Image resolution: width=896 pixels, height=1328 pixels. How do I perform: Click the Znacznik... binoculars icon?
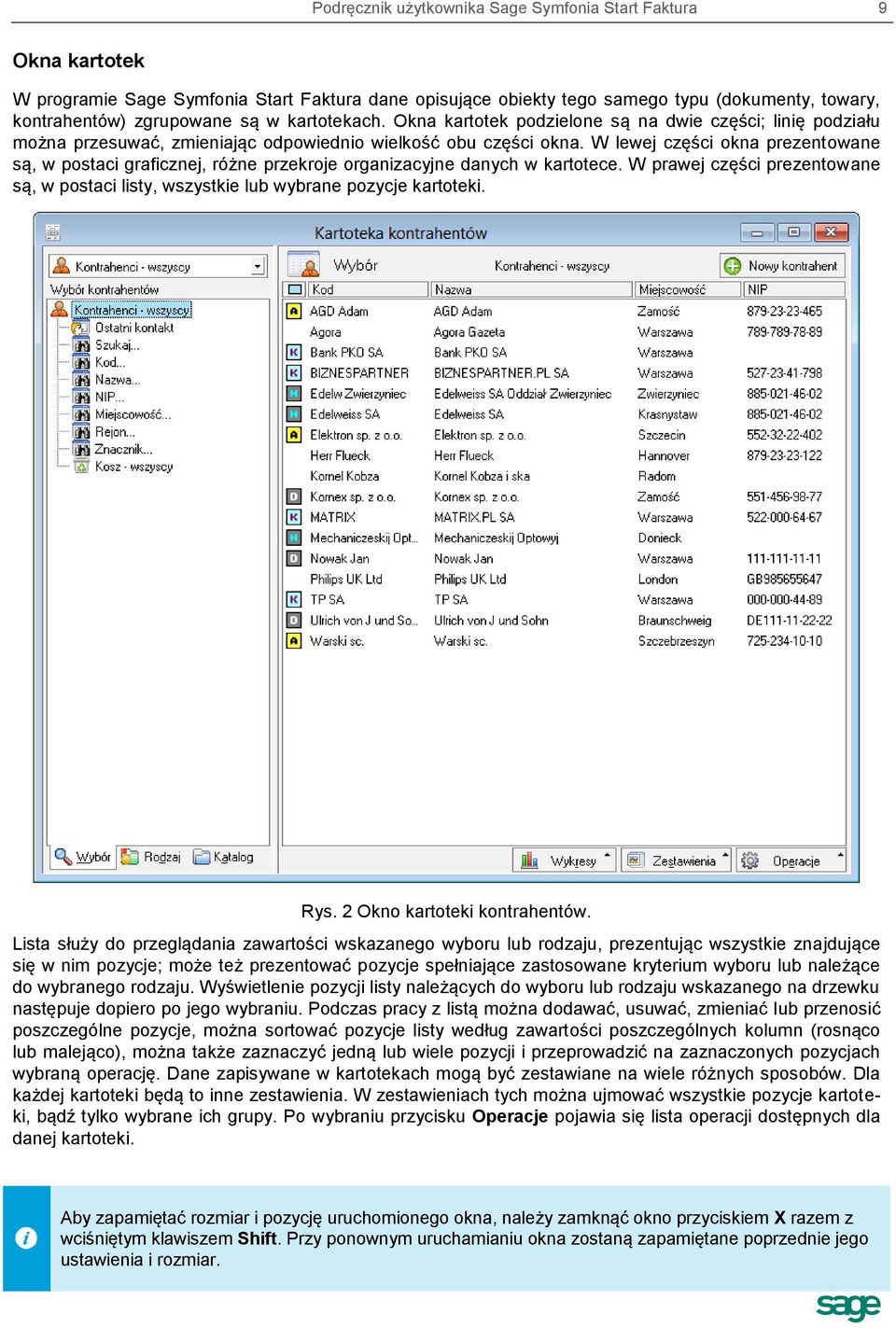point(82,449)
